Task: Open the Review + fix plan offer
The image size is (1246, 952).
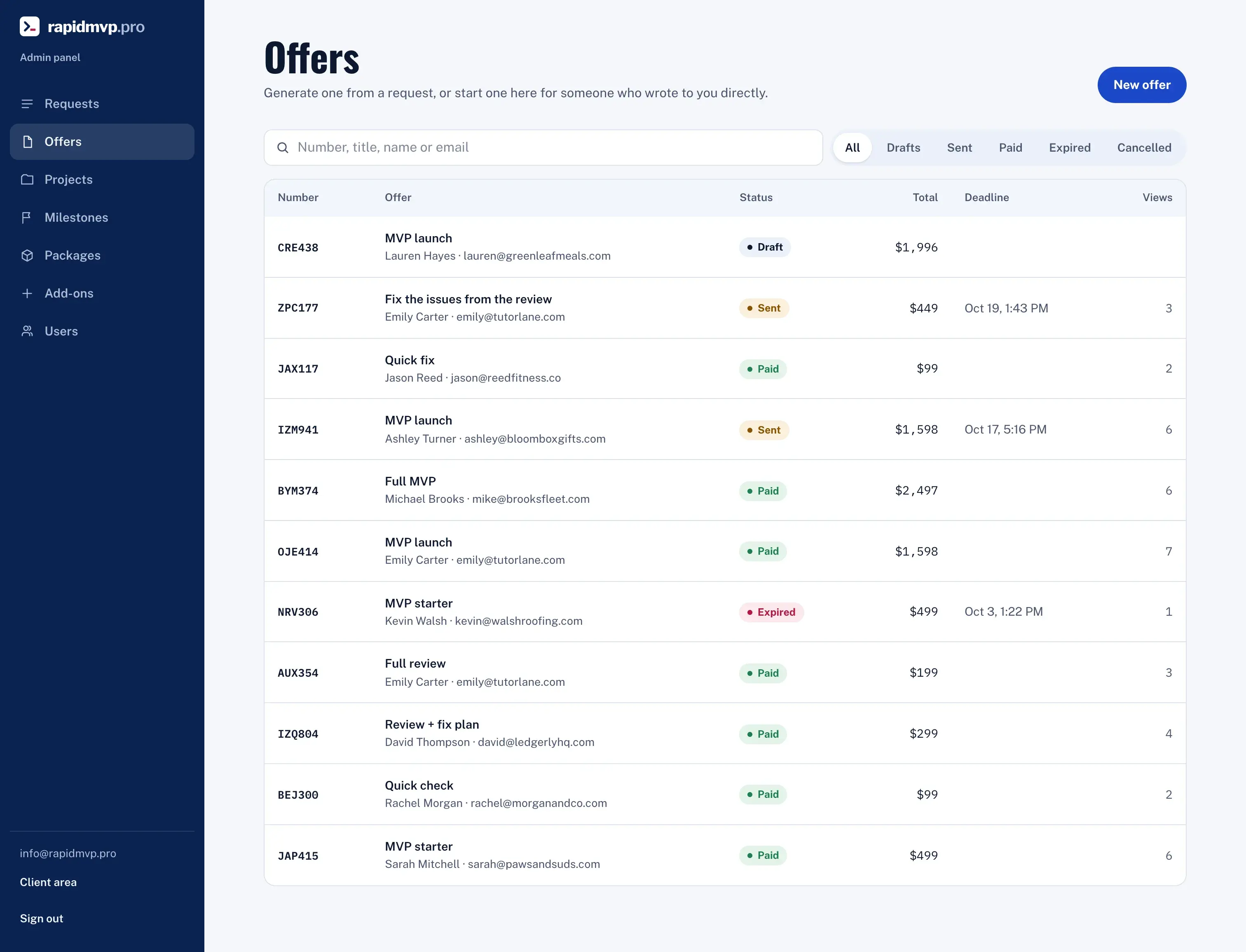Action: coord(432,725)
